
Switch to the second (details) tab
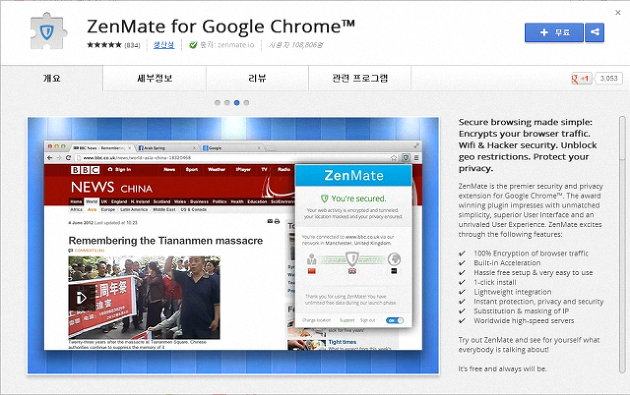point(155,78)
